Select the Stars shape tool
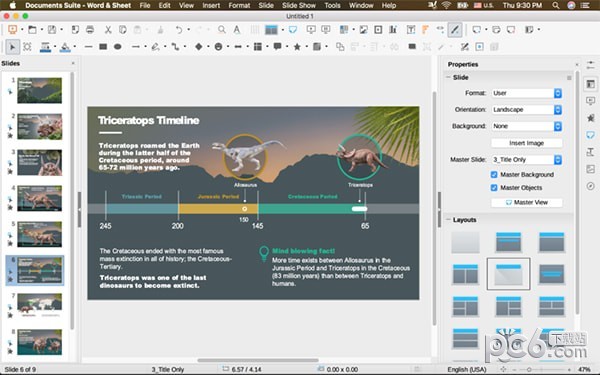The height and width of the screenshot is (375, 600). click(297, 47)
